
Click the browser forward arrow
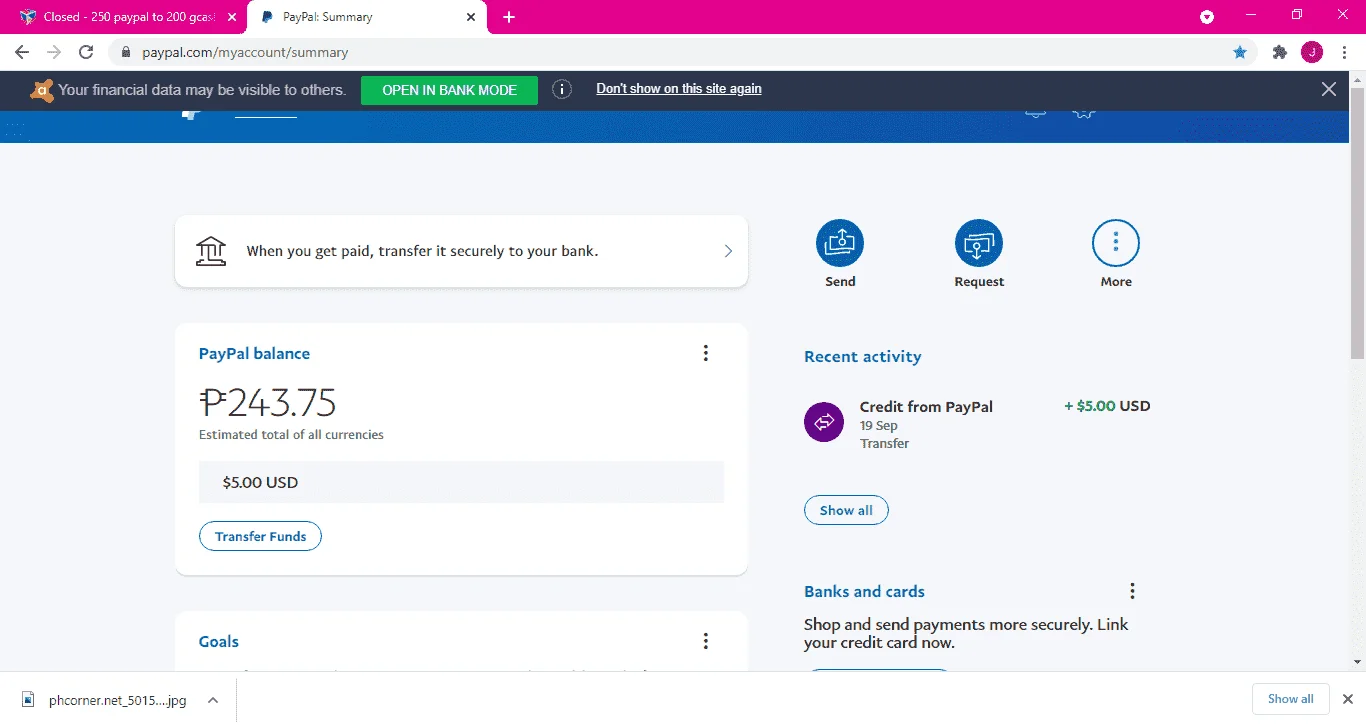[x=54, y=52]
